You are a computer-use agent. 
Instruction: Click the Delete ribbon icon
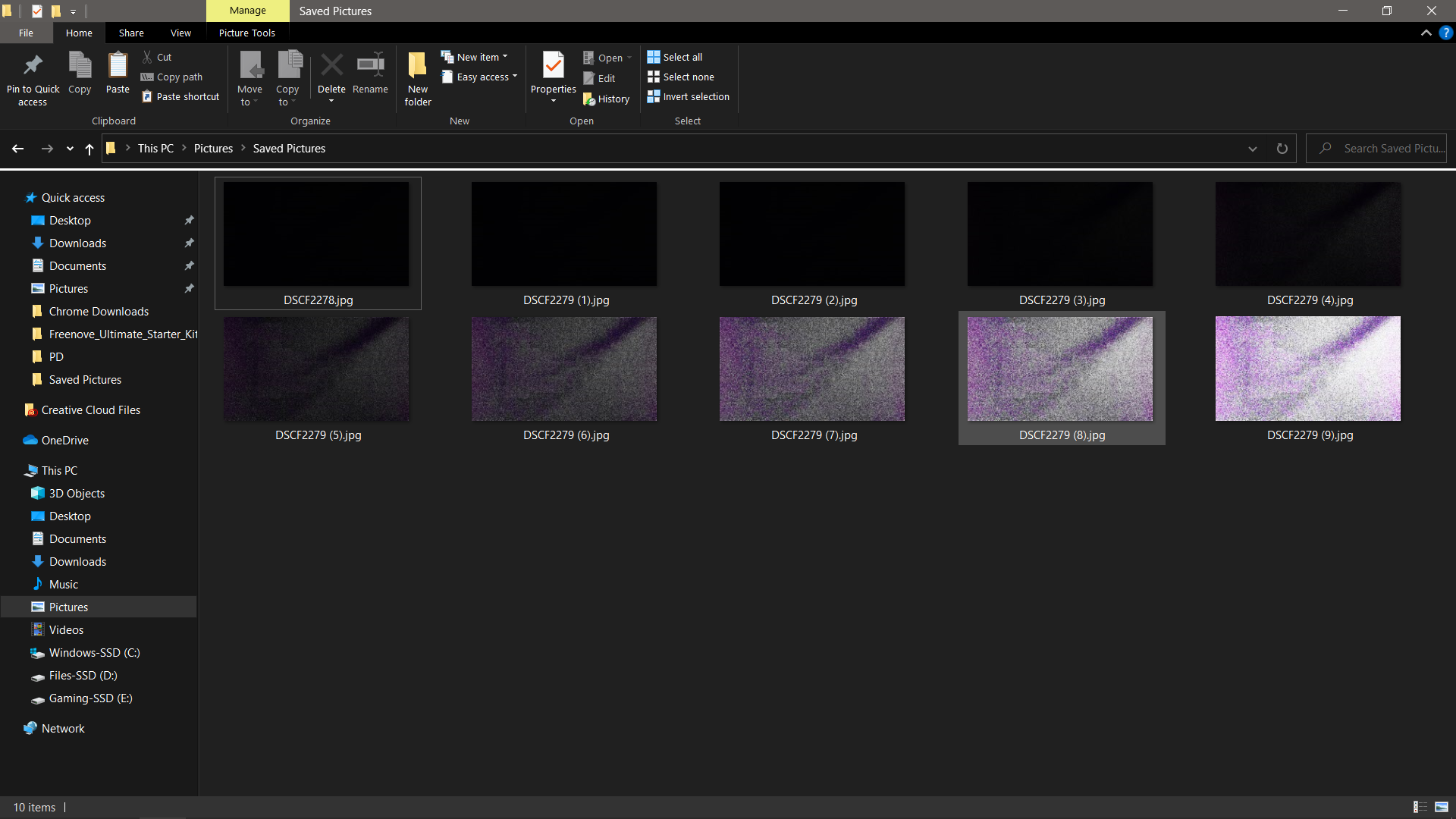tap(331, 67)
